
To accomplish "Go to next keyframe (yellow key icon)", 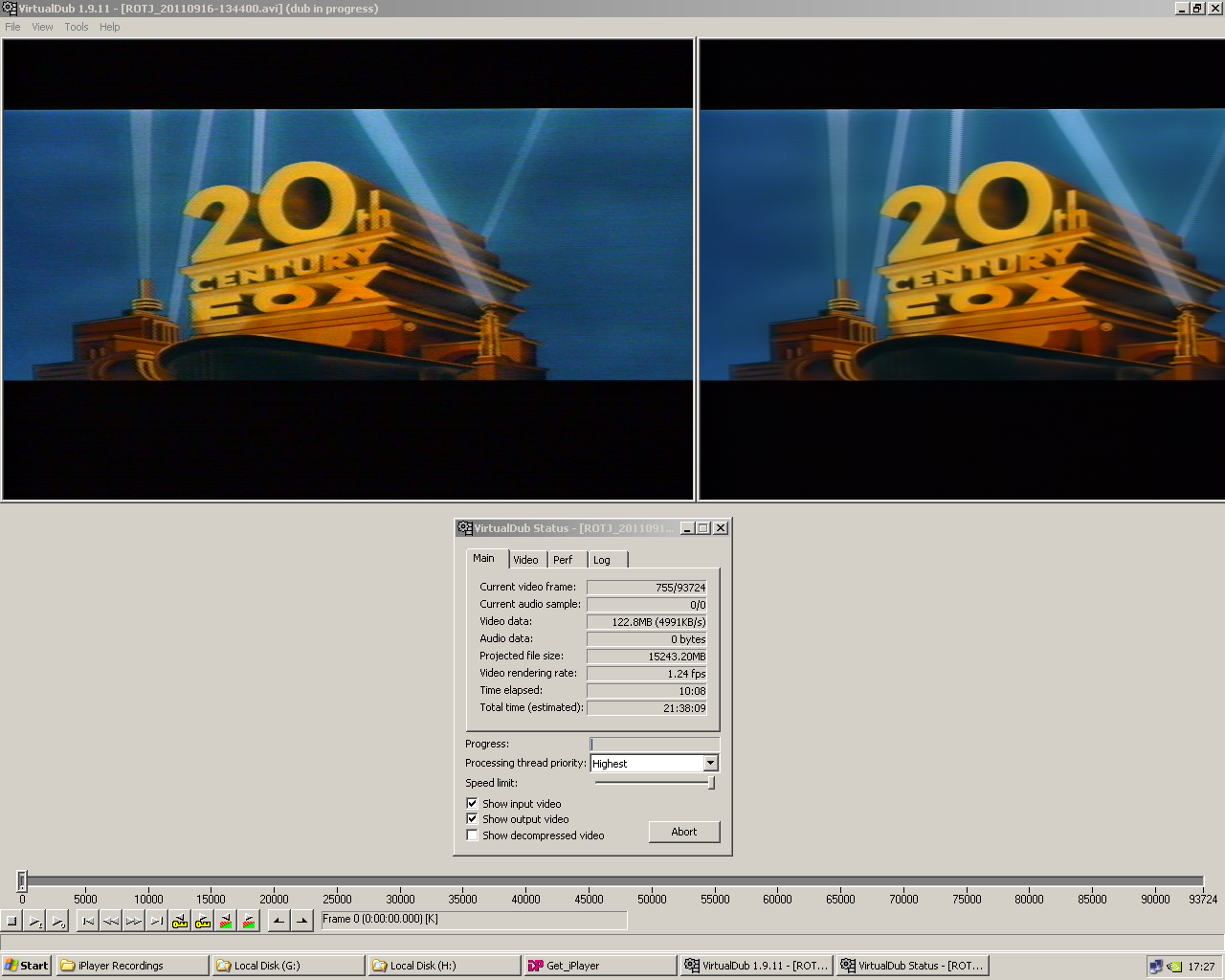I will 203,921.
